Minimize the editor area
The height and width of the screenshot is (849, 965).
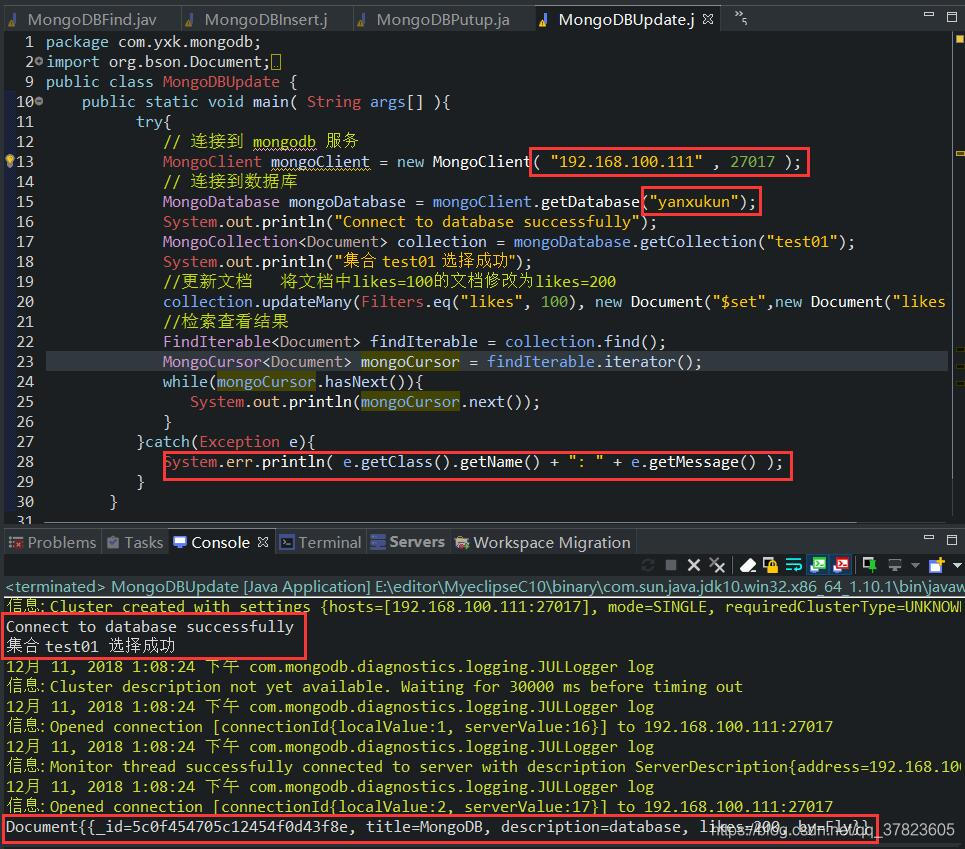pyautogui.click(x=929, y=15)
